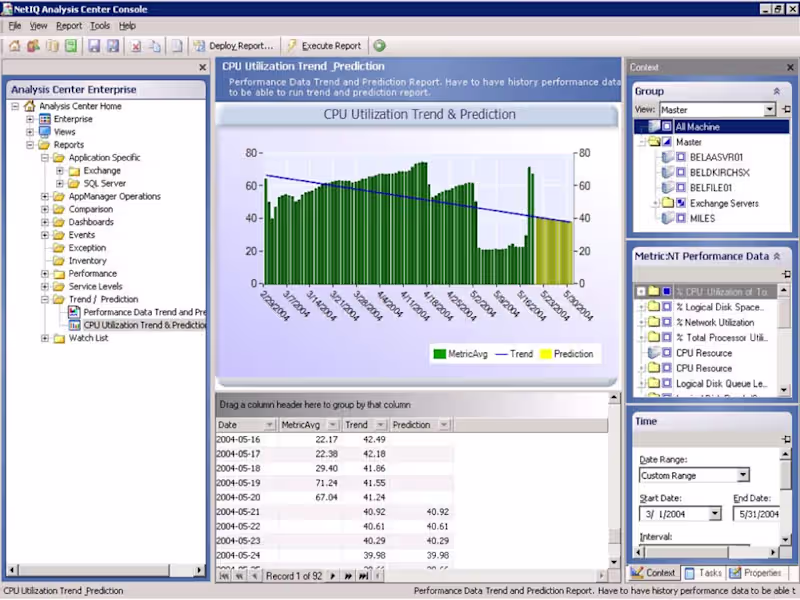Collapse the Group section chevron

point(777,91)
